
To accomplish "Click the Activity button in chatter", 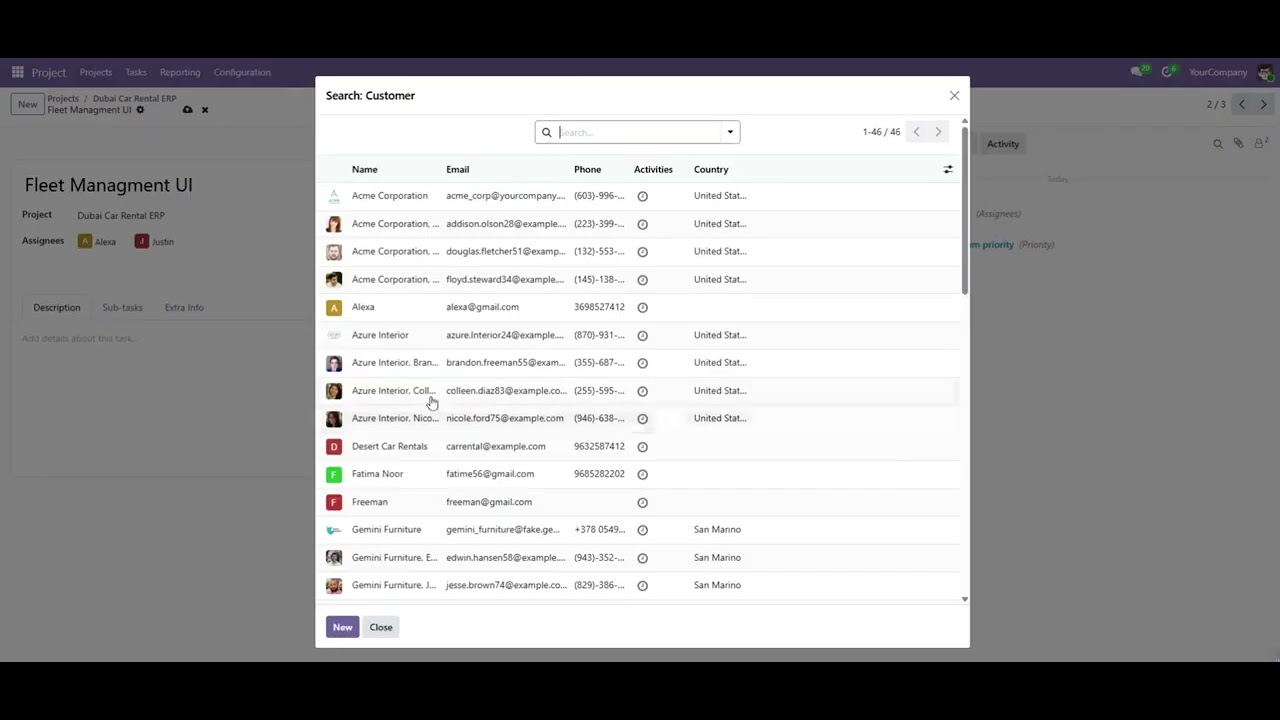I will pos(1003,144).
